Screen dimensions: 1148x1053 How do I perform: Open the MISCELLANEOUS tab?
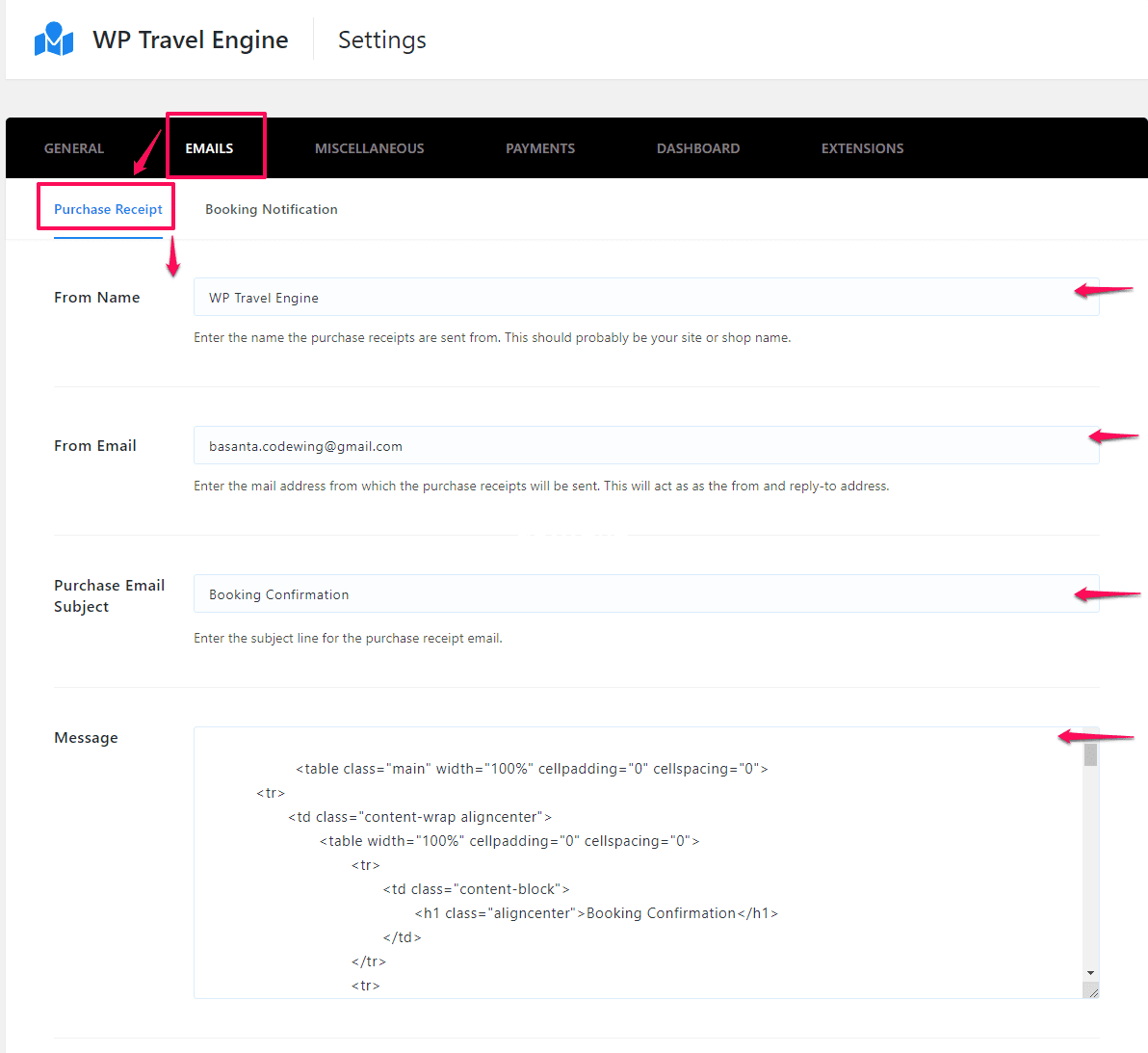(x=369, y=148)
